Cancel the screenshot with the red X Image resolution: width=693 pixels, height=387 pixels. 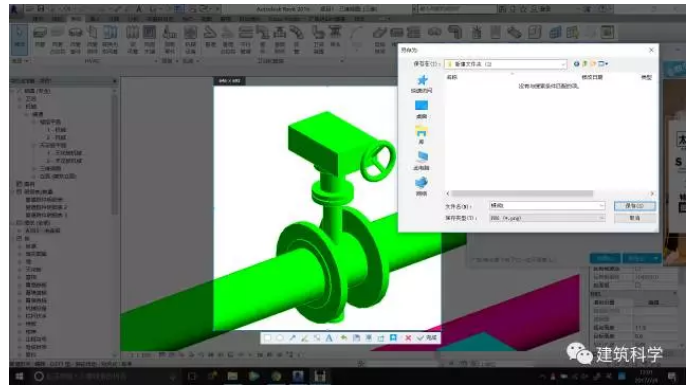point(408,338)
